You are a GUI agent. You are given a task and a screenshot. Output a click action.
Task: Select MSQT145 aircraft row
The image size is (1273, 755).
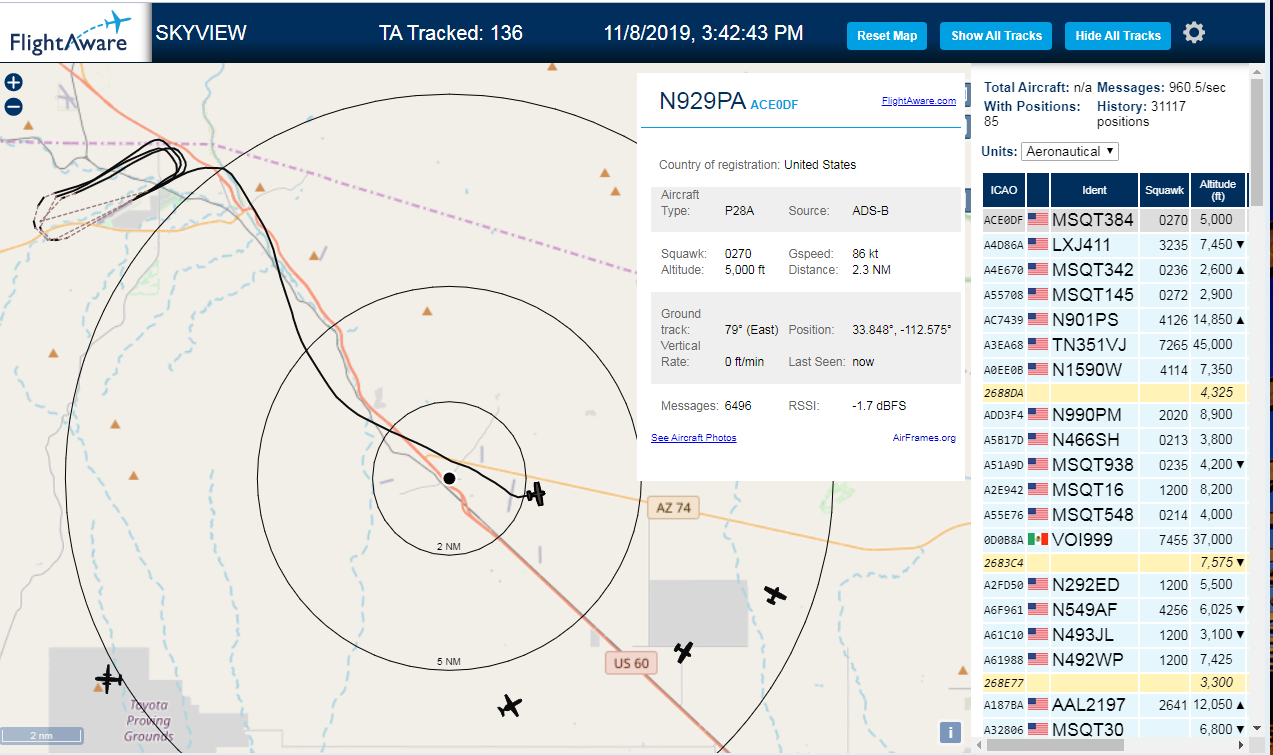coord(1114,295)
